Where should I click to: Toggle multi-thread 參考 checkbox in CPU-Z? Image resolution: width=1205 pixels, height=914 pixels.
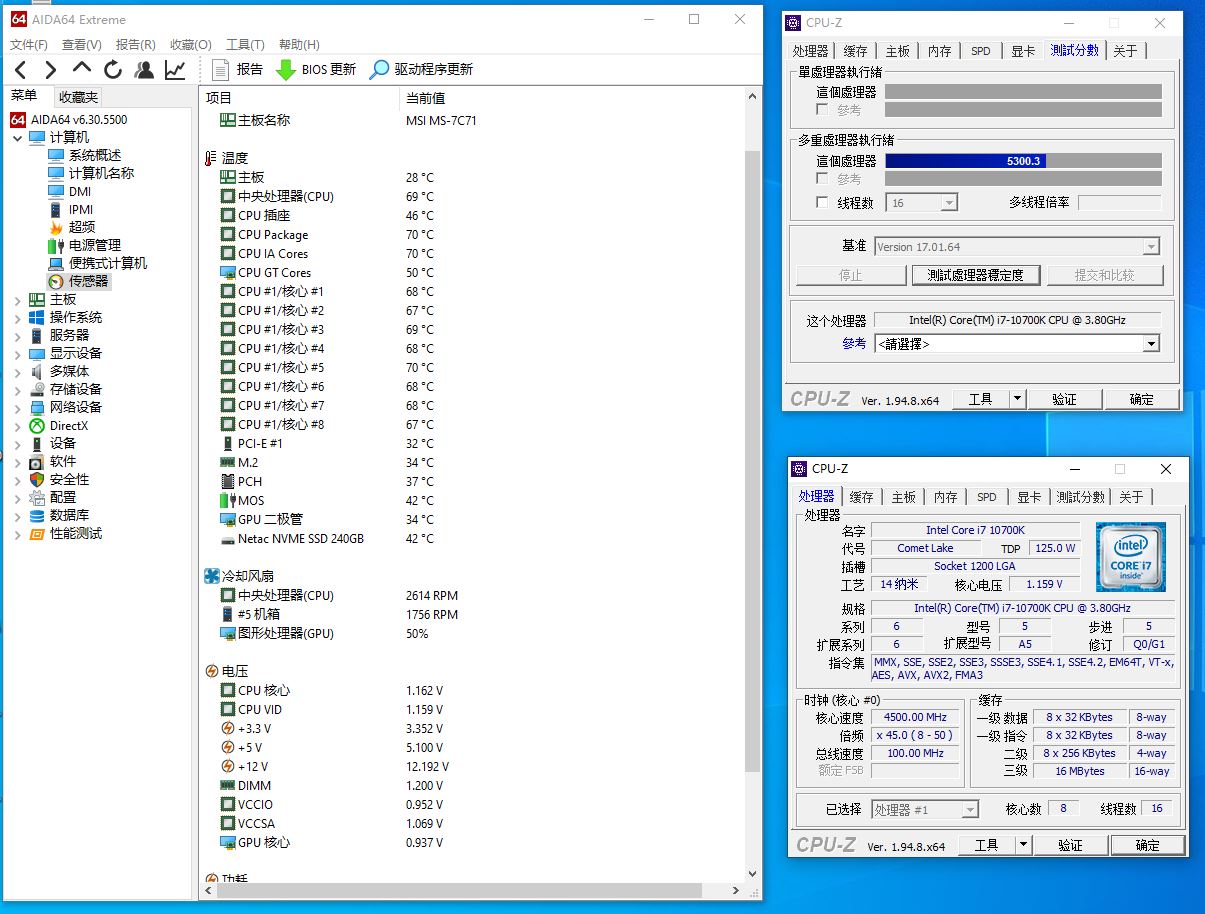822,178
